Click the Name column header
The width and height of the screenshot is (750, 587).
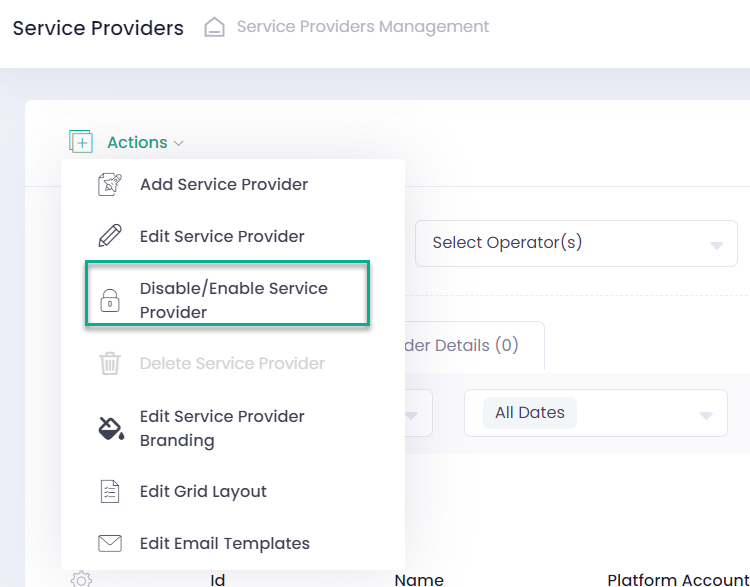419,578
